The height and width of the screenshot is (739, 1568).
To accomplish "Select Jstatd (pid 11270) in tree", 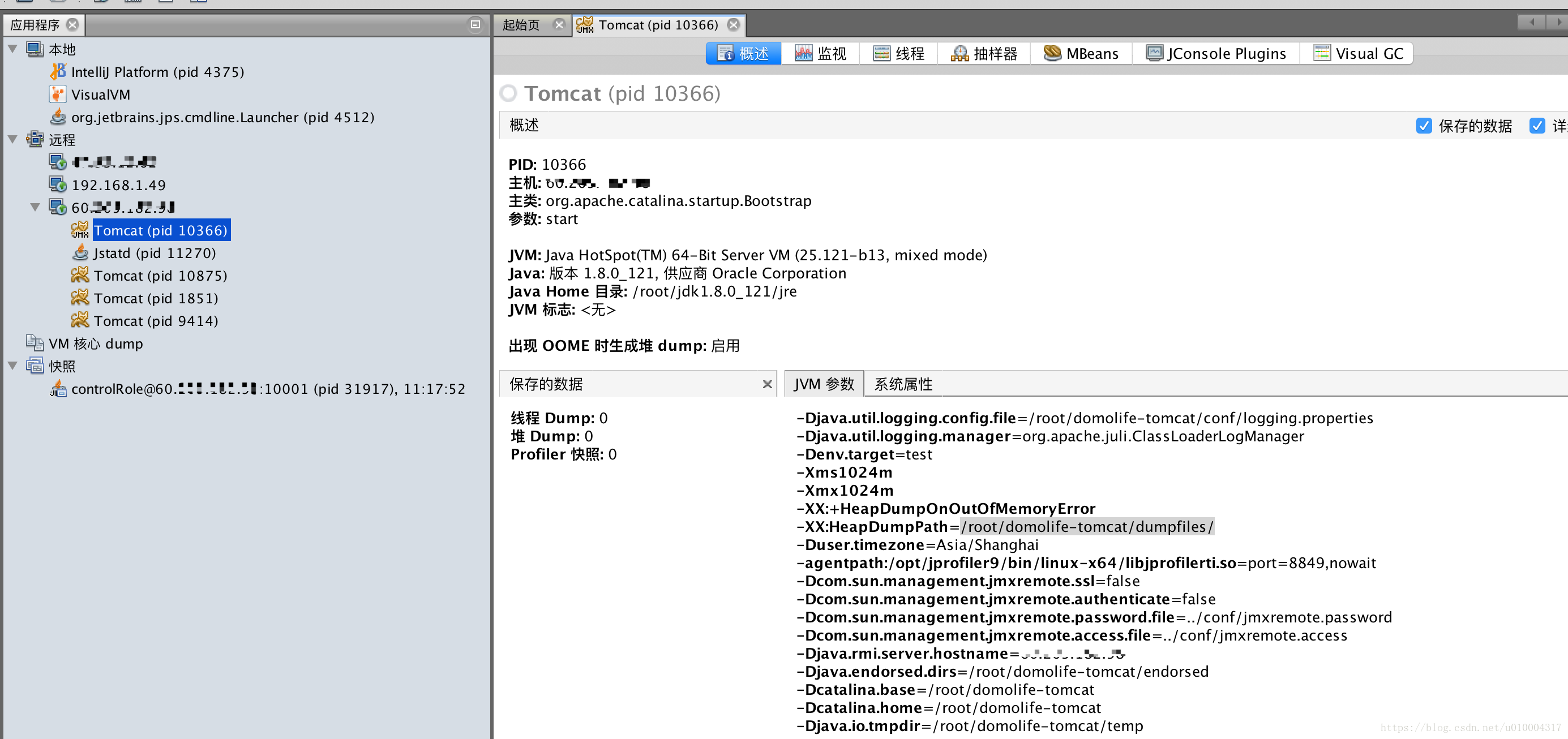I will point(155,252).
